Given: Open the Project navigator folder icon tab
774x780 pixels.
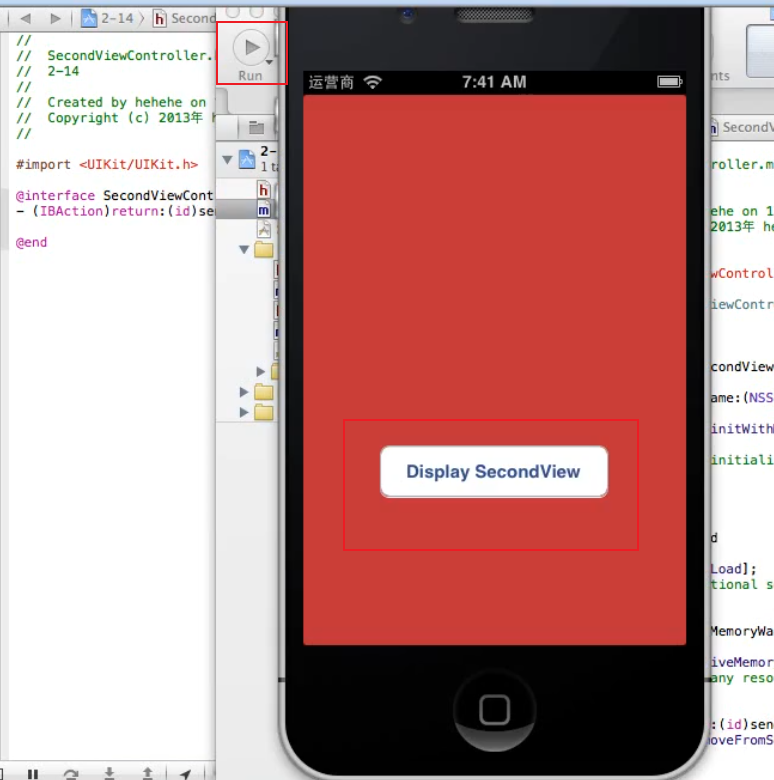Looking at the screenshot, I should click(x=257, y=128).
